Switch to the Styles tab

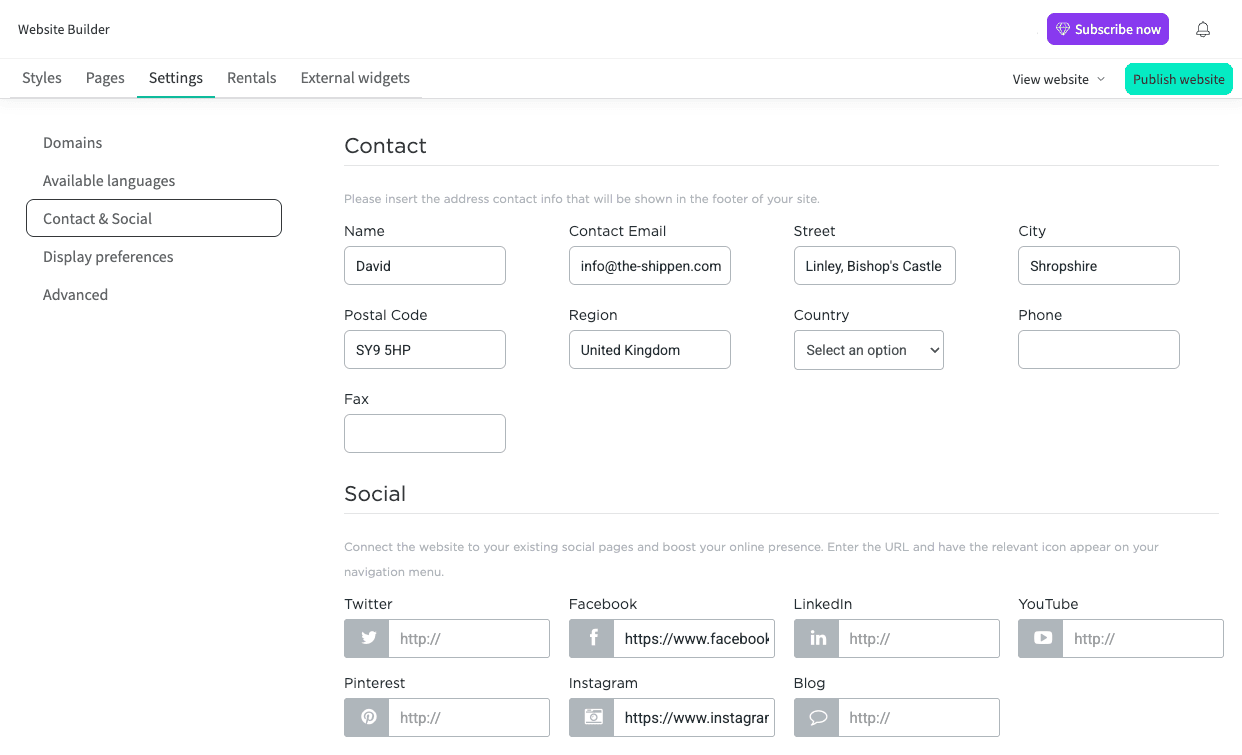pyautogui.click(x=42, y=77)
